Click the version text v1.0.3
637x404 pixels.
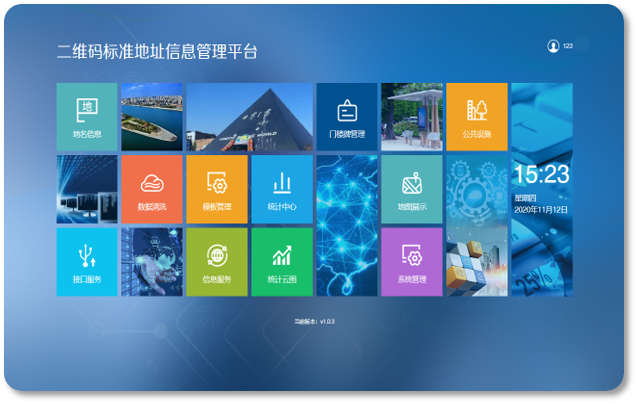[x=327, y=321]
